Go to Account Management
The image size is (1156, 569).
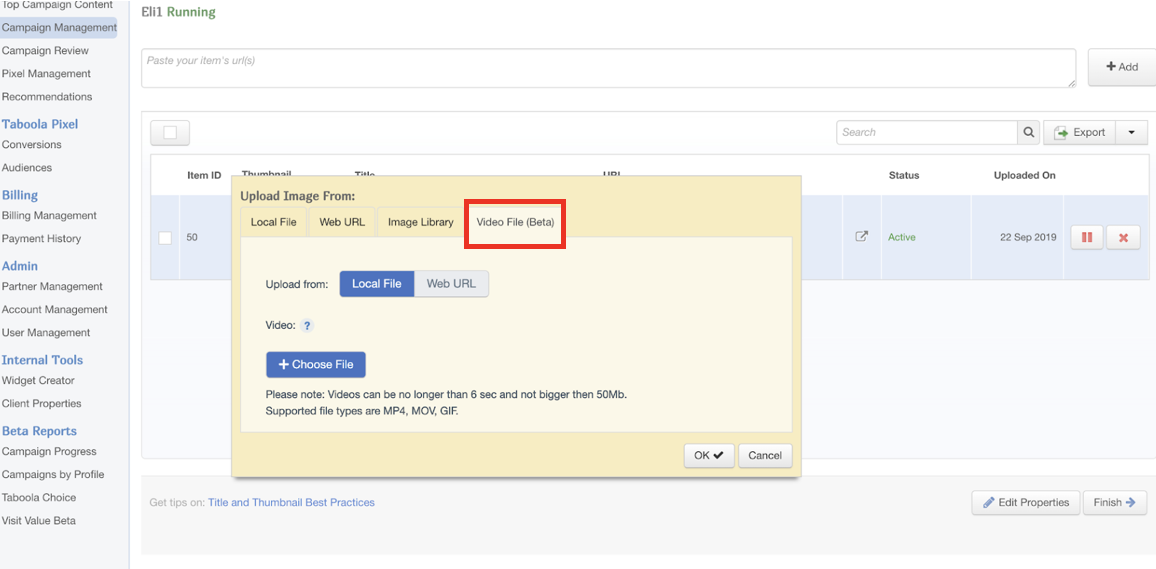click(x=55, y=310)
